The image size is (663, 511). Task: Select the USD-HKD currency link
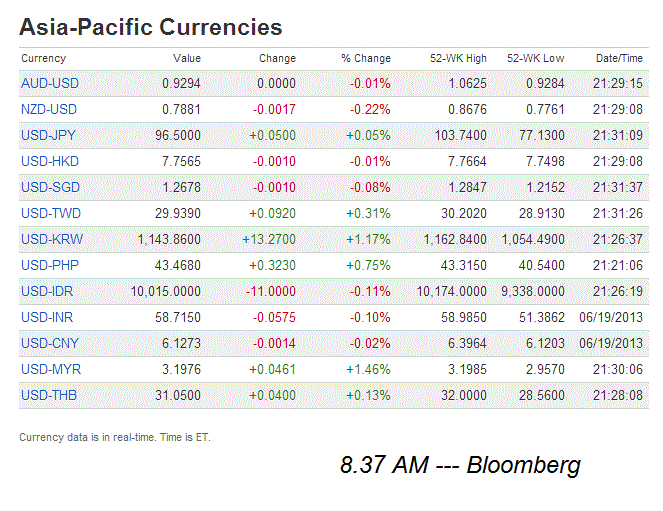49,161
